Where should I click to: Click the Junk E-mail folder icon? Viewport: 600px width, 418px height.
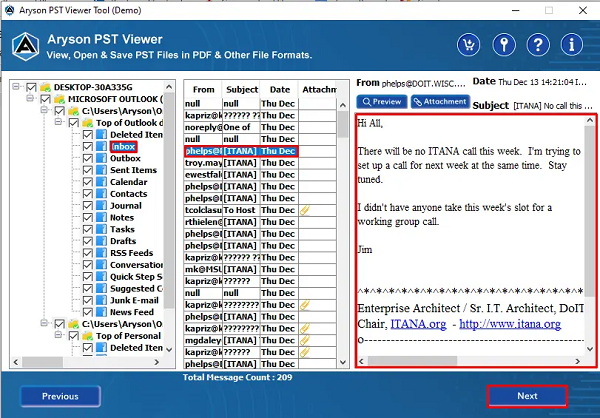101,300
